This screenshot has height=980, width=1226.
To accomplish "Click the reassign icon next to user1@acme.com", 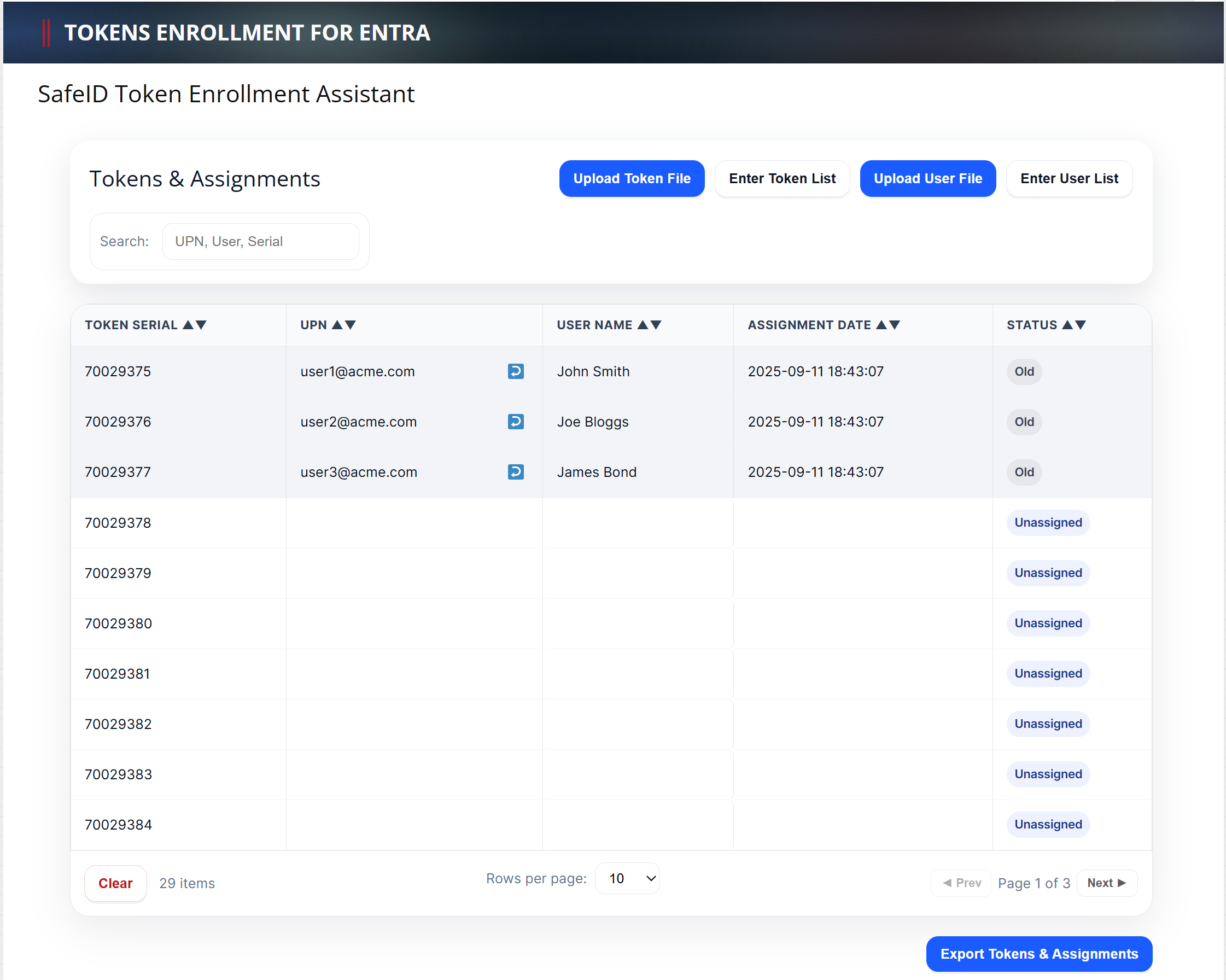I will [x=515, y=371].
